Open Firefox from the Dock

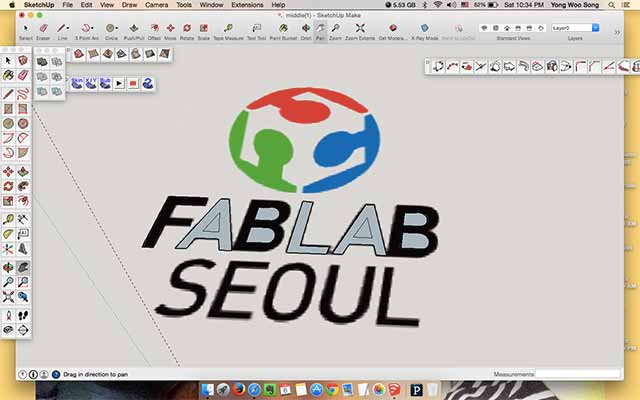[239, 390]
